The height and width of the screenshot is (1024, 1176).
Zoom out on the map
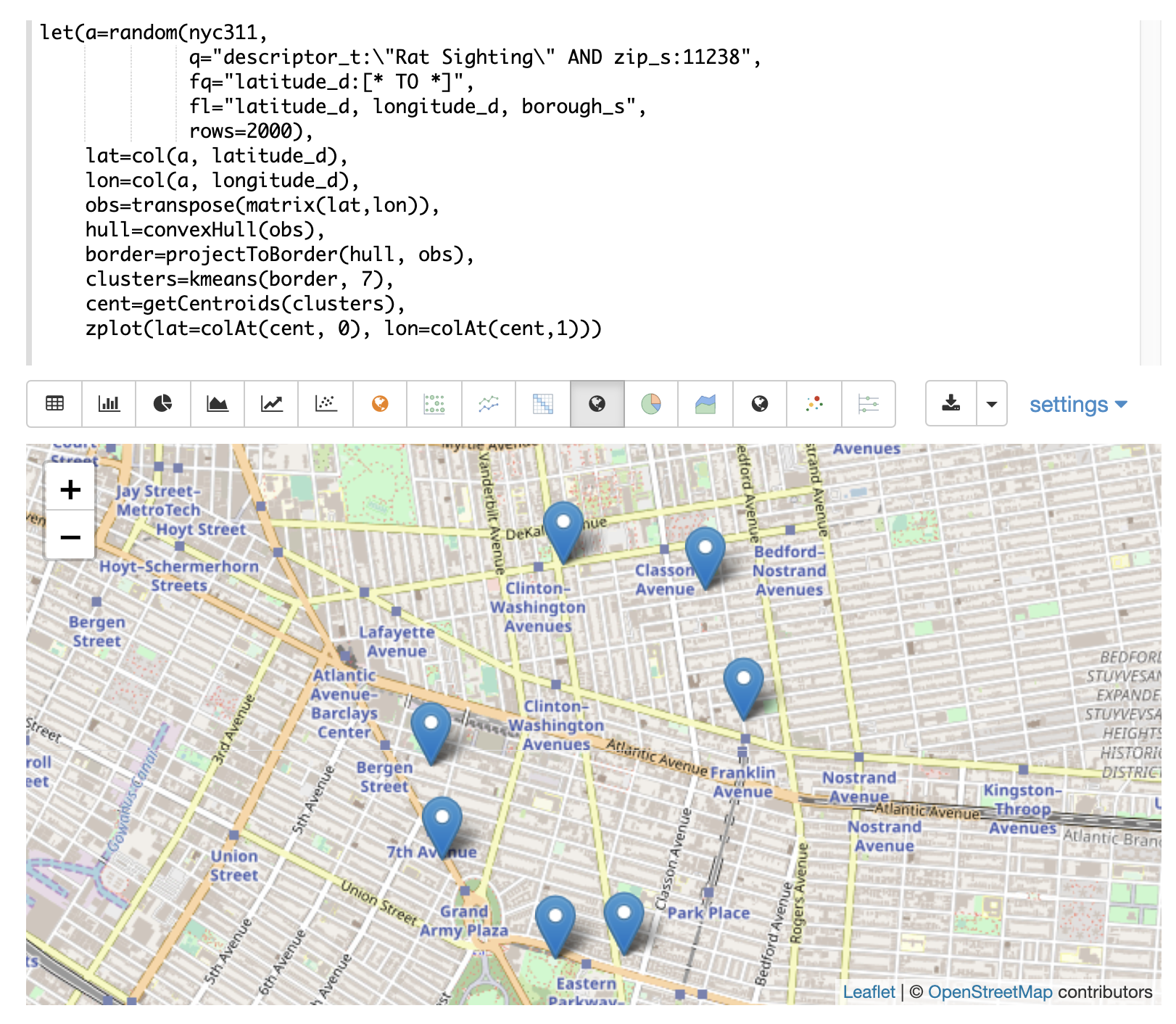(x=70, y=537)
